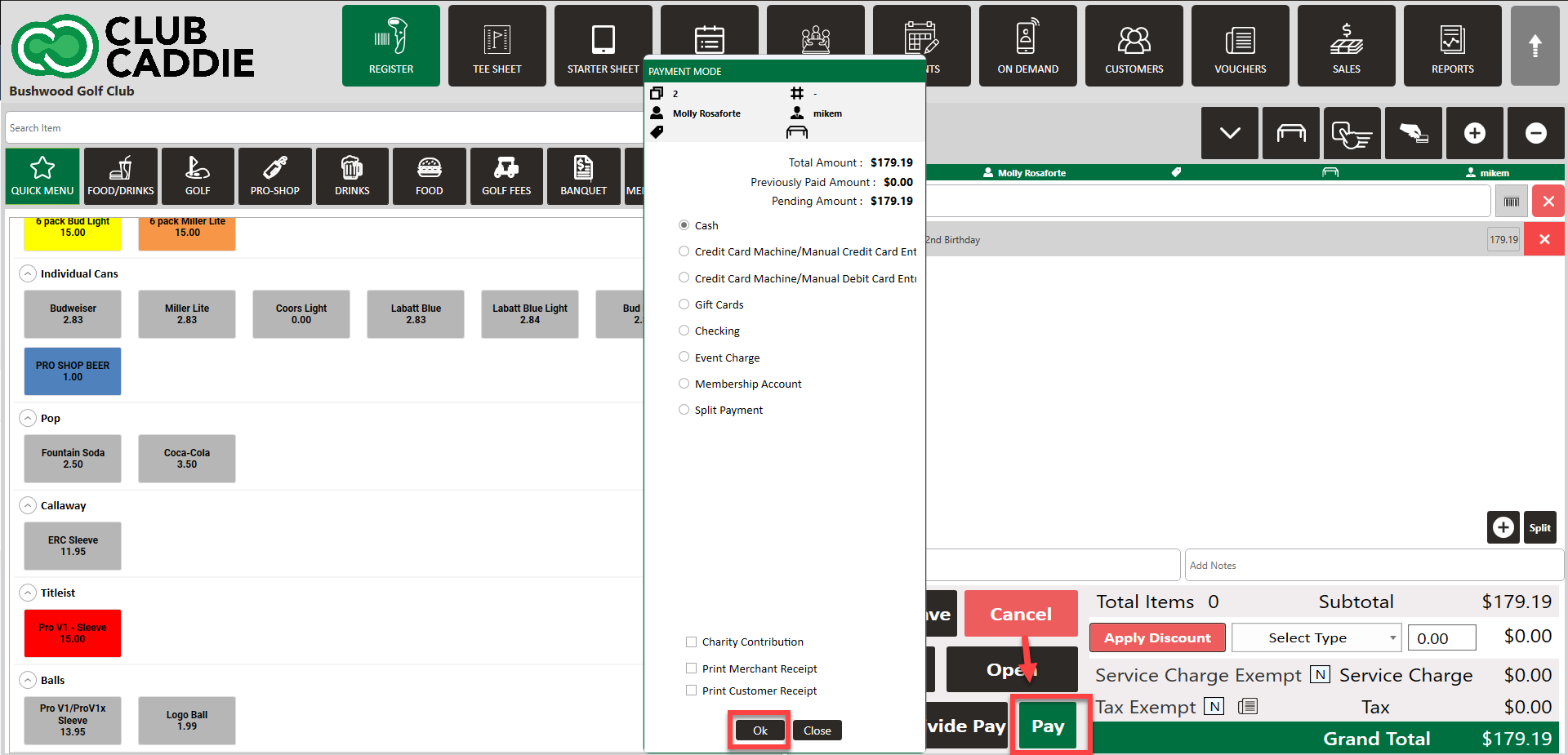Image resolution: width=1568 pixels, height=755 pixels.
Task: Open the Select Type discount dropdown
Action: [1316, 638]
